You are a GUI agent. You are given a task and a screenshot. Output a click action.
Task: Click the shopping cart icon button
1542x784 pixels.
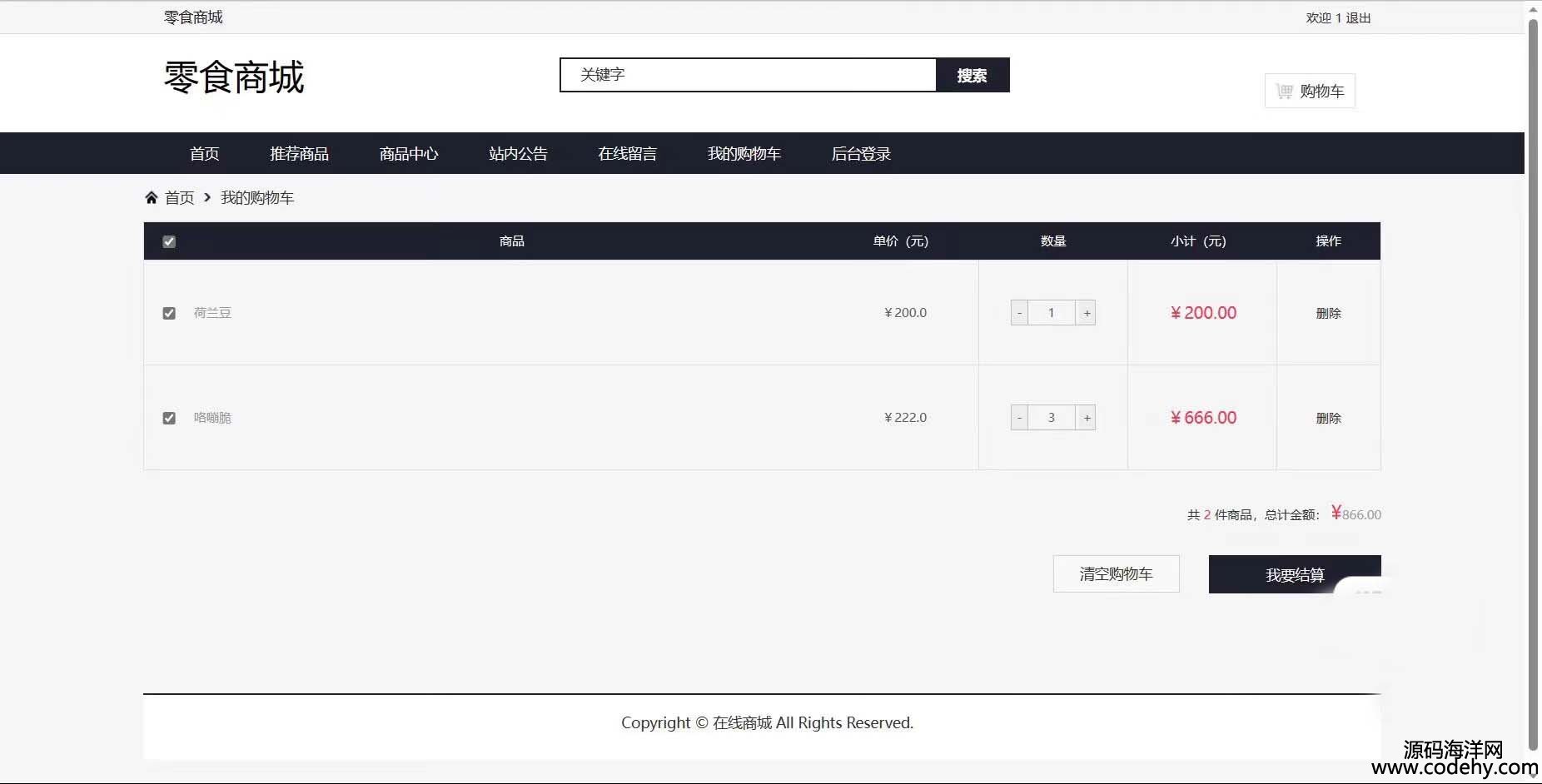[1310, 91]
